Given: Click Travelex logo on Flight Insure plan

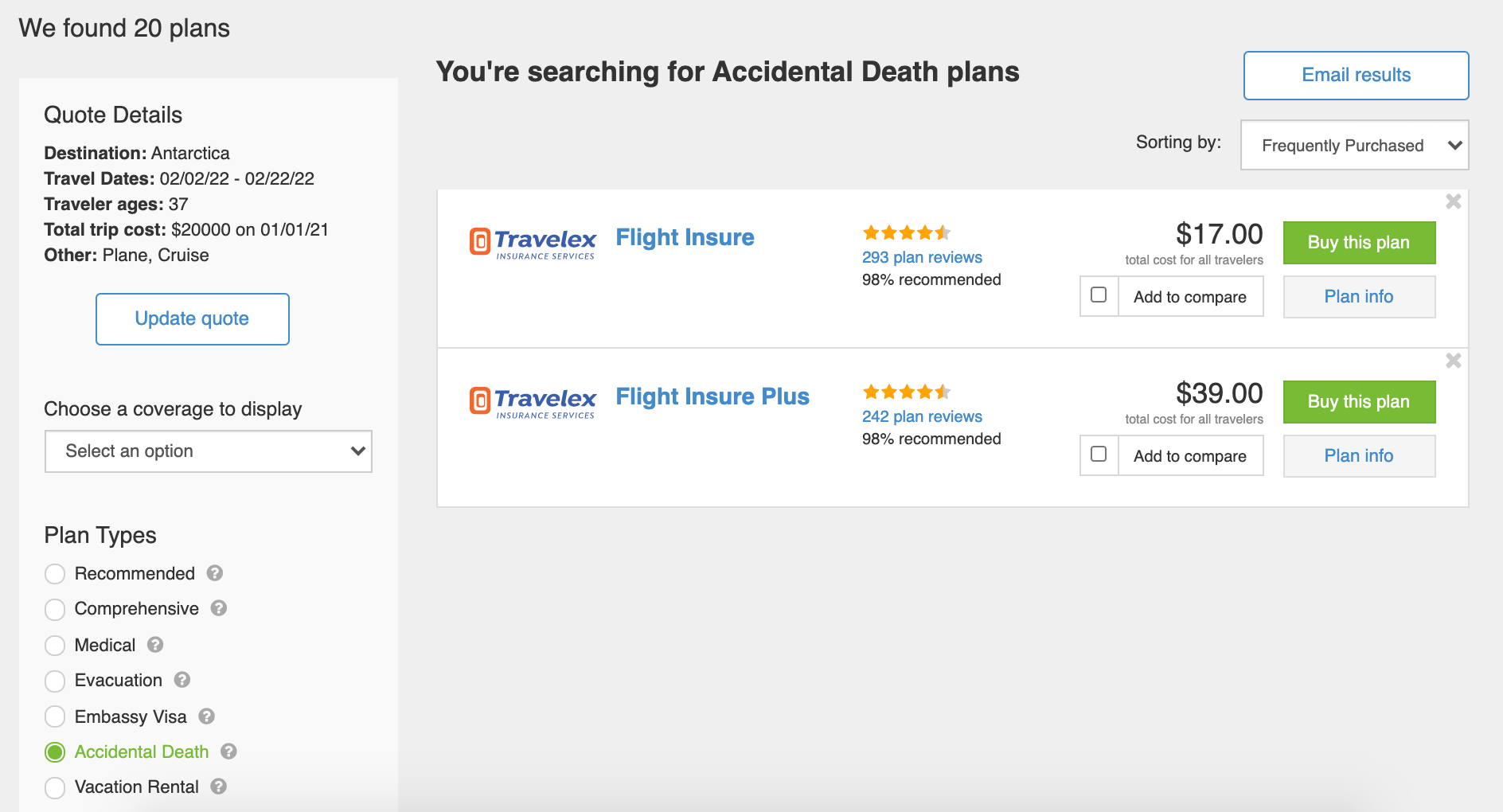Looking at the screenshot, I should click(x=533, y=243).
